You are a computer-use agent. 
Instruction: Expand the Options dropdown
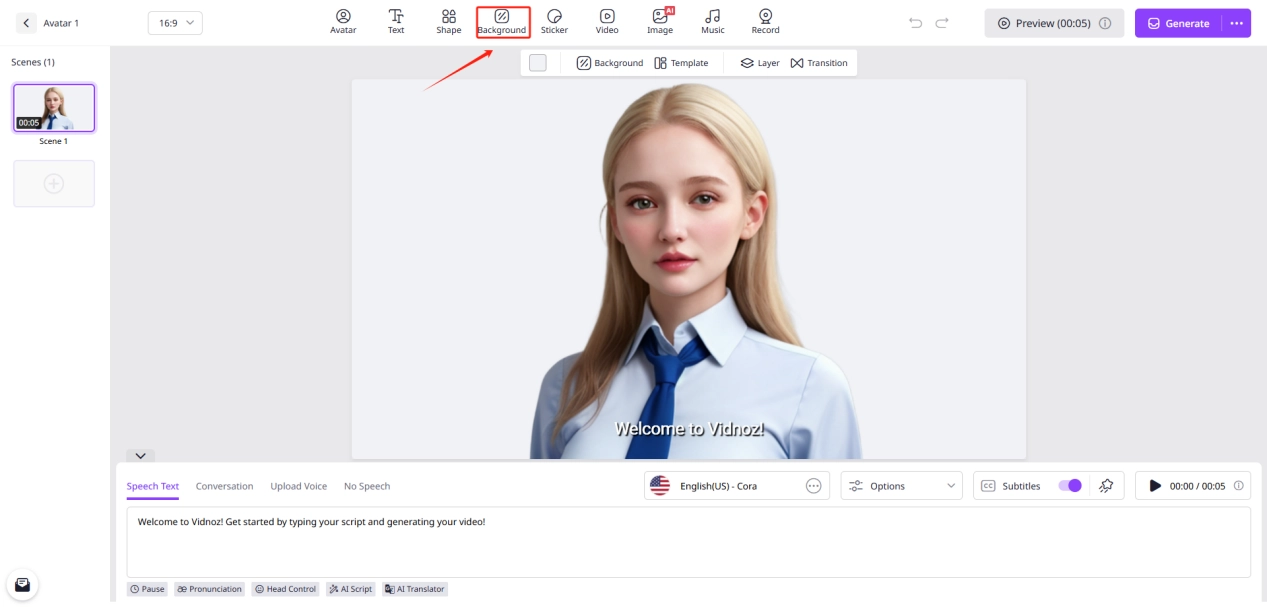pyautogui.click(x=901, y=486)
